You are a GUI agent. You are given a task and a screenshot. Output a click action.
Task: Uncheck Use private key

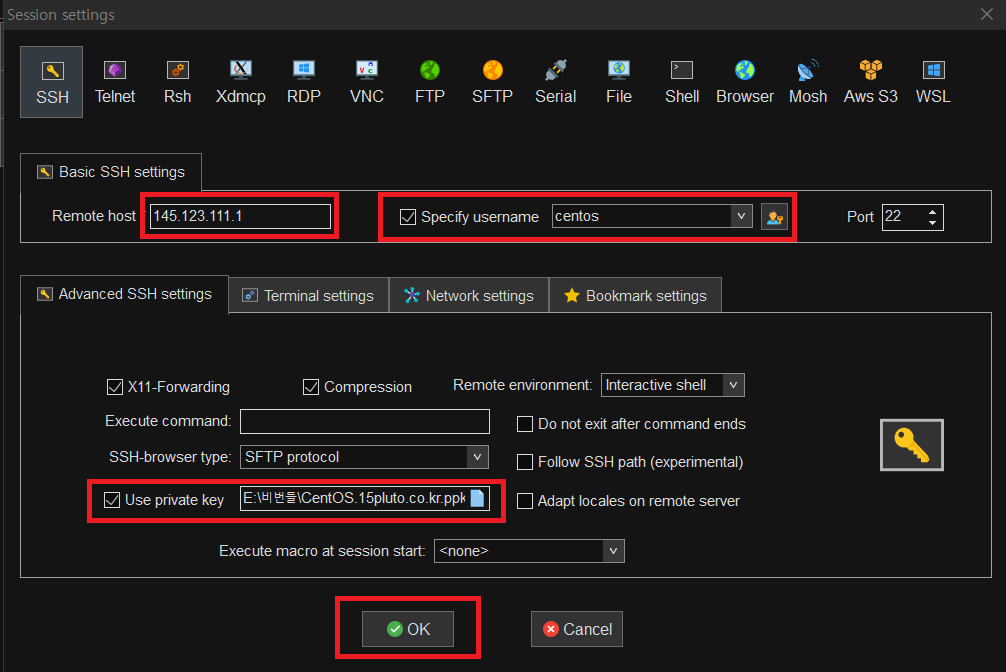click(x=112, y=500)
